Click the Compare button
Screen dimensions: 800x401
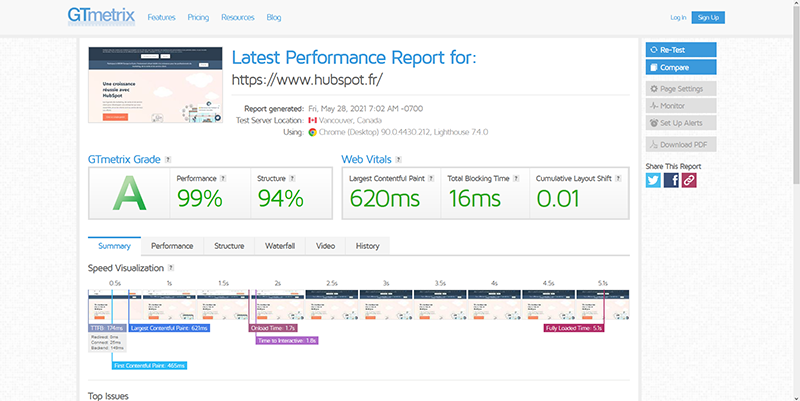(x=681, y=67)
